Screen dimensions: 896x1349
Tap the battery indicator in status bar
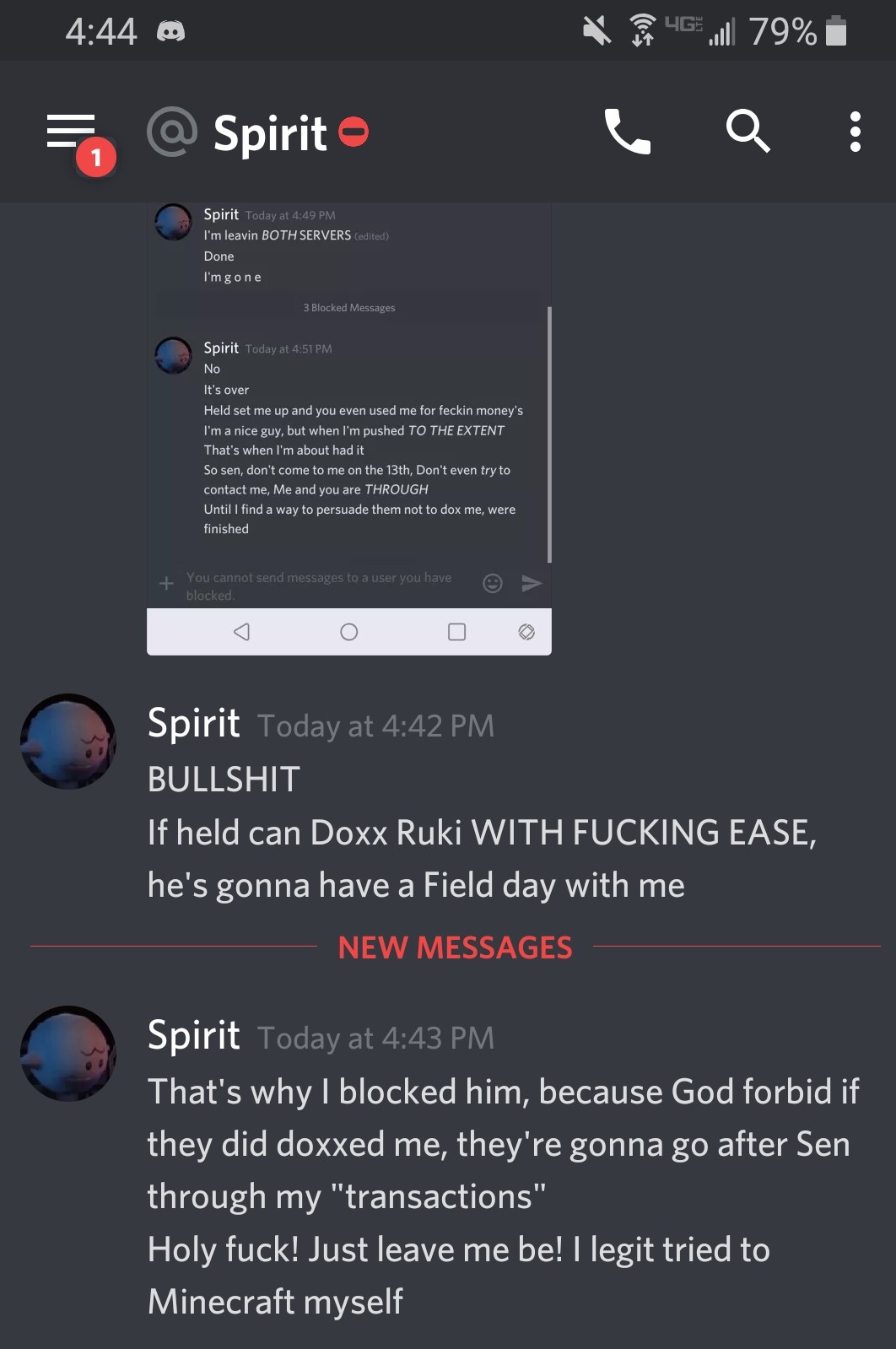coord(835,30)
